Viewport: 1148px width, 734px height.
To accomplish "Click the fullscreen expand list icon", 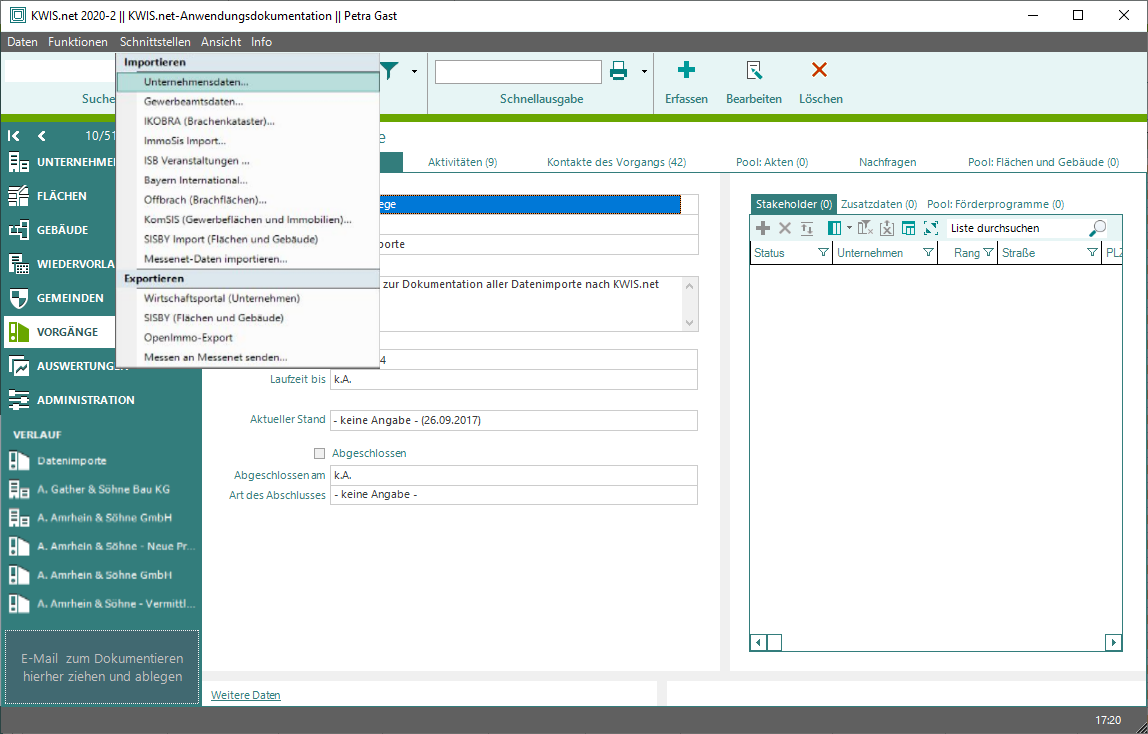I will coord(931,228).
